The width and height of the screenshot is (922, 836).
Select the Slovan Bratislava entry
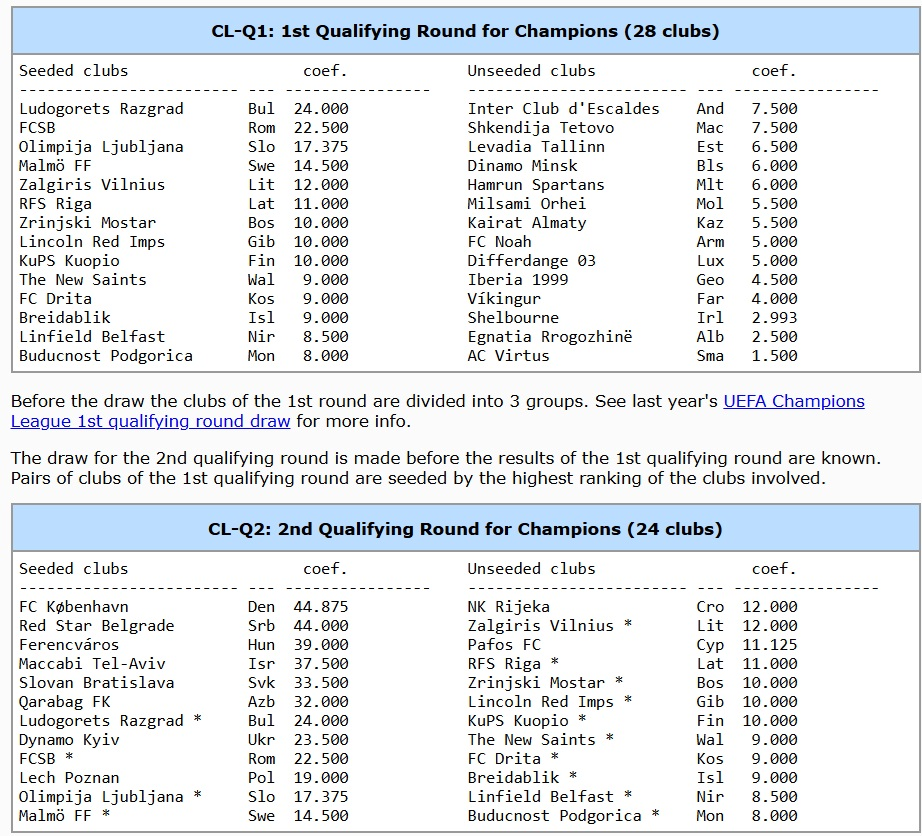(x=96, y=683)
